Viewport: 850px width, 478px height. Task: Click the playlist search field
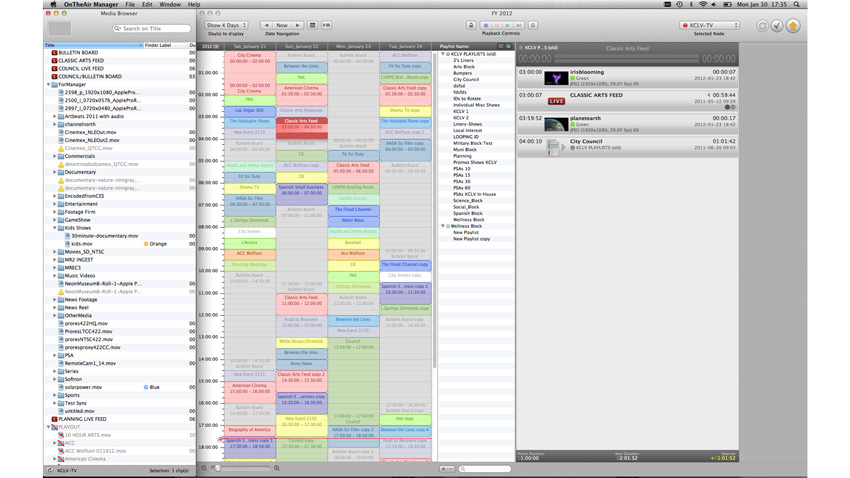pos(485,469)
